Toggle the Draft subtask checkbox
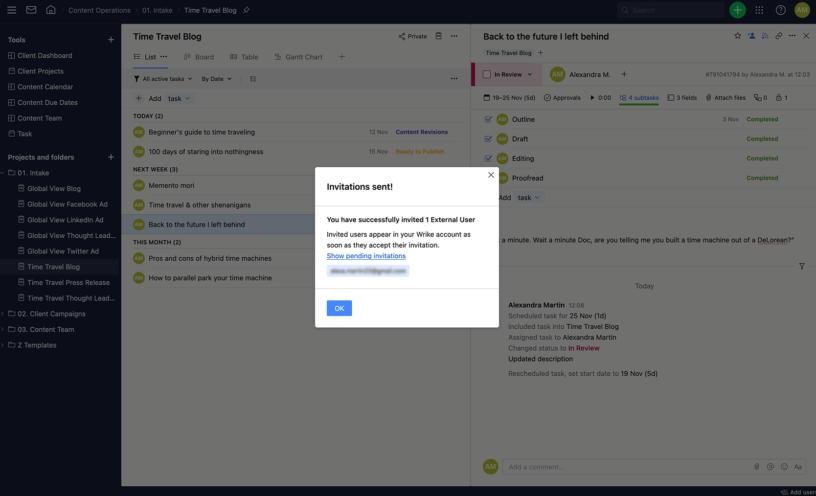 (488, 139)
